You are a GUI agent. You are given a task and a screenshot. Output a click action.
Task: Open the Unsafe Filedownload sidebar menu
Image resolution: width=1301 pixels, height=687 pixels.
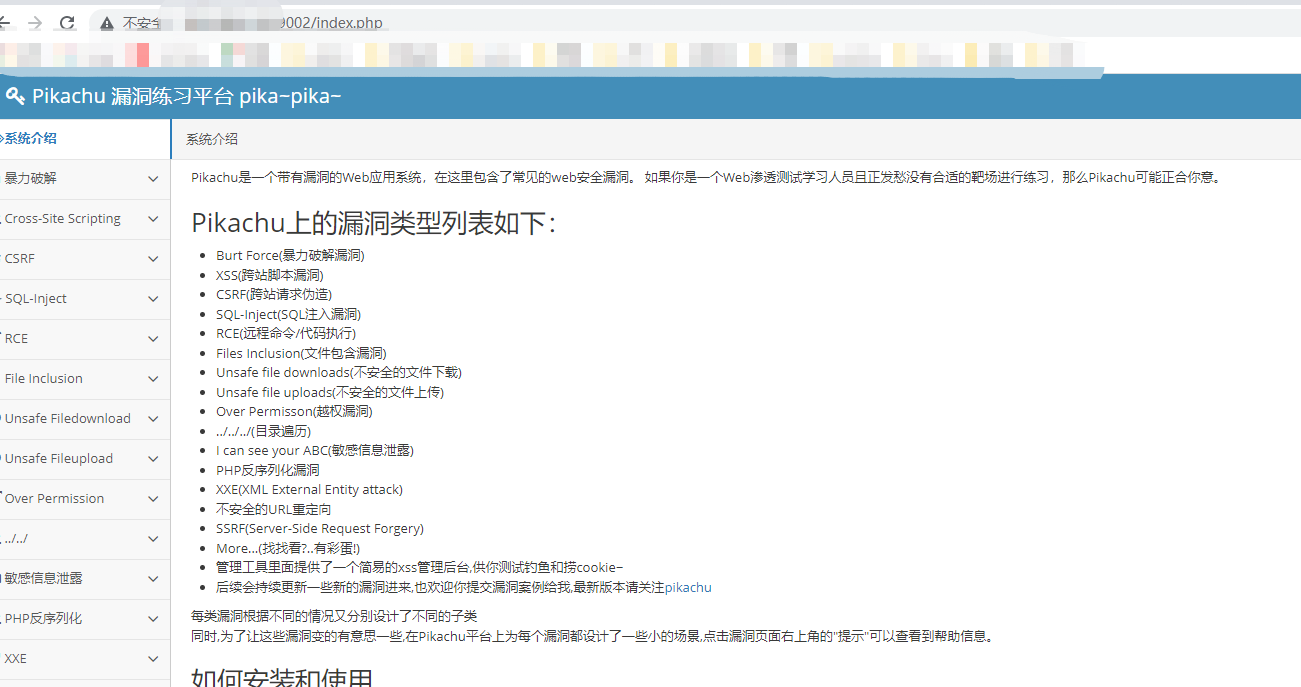(x=85, y=419)
